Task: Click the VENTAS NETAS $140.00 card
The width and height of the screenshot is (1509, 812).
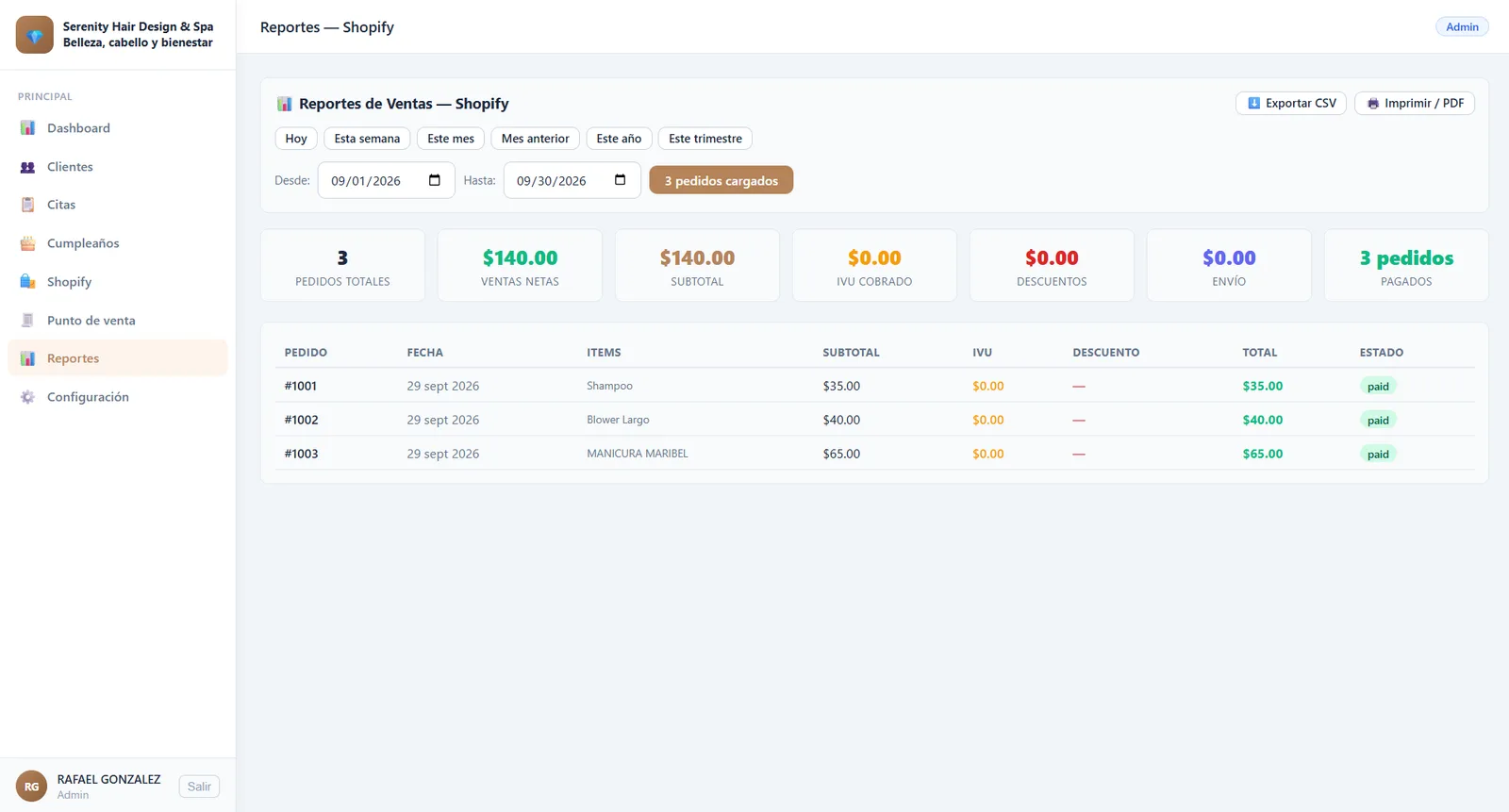Action: pos(520,266)
